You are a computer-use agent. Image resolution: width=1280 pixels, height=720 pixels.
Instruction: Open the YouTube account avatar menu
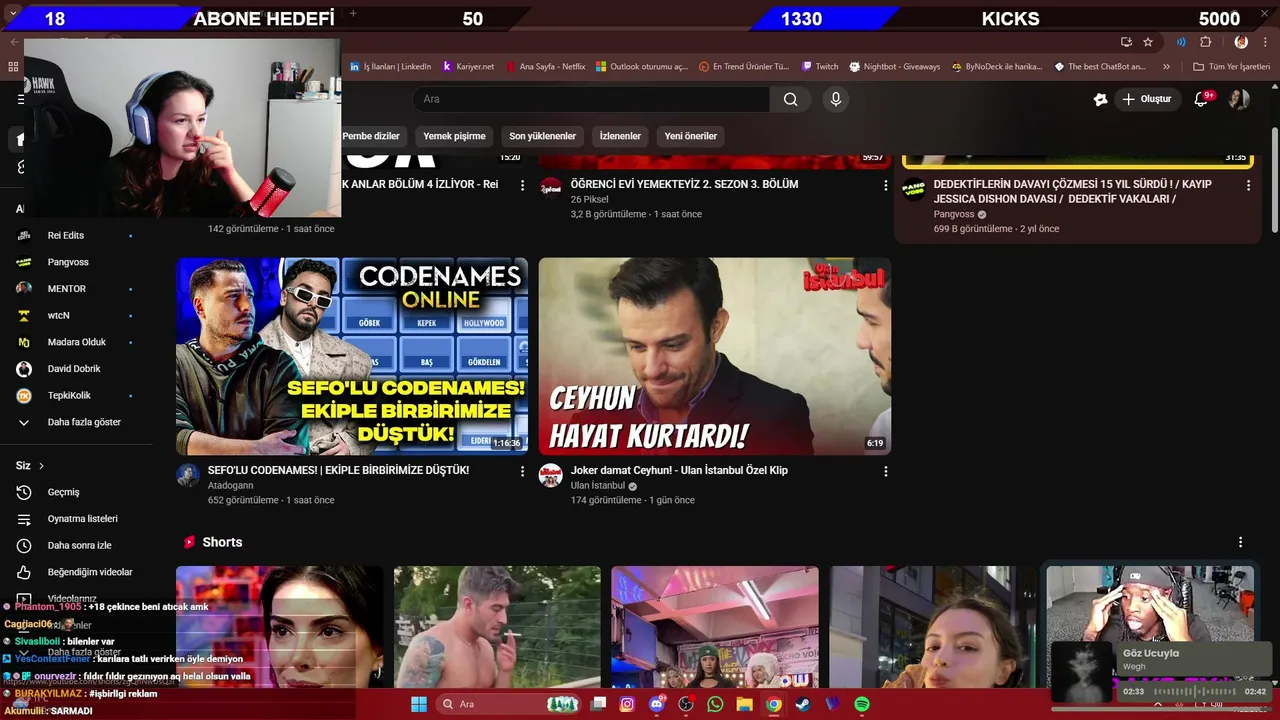click(x=1239, y=99)
